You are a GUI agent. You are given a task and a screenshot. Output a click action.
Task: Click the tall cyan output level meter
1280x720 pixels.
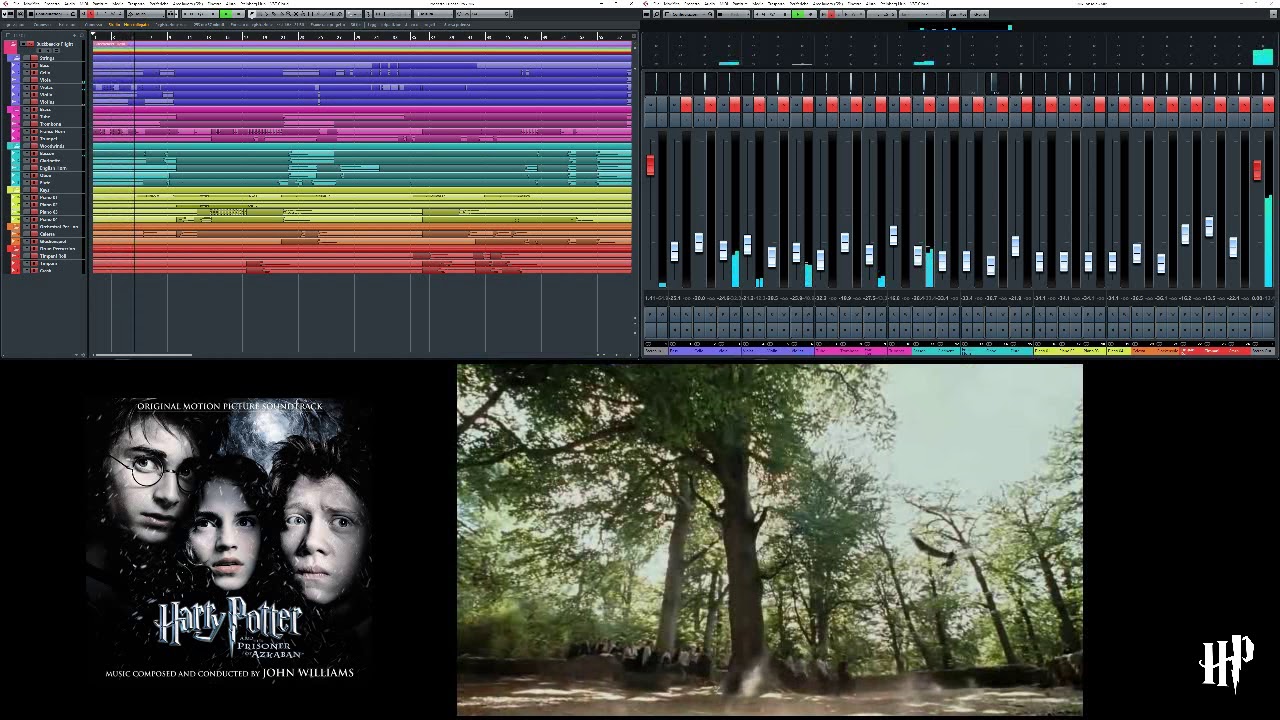[1268, 241]
